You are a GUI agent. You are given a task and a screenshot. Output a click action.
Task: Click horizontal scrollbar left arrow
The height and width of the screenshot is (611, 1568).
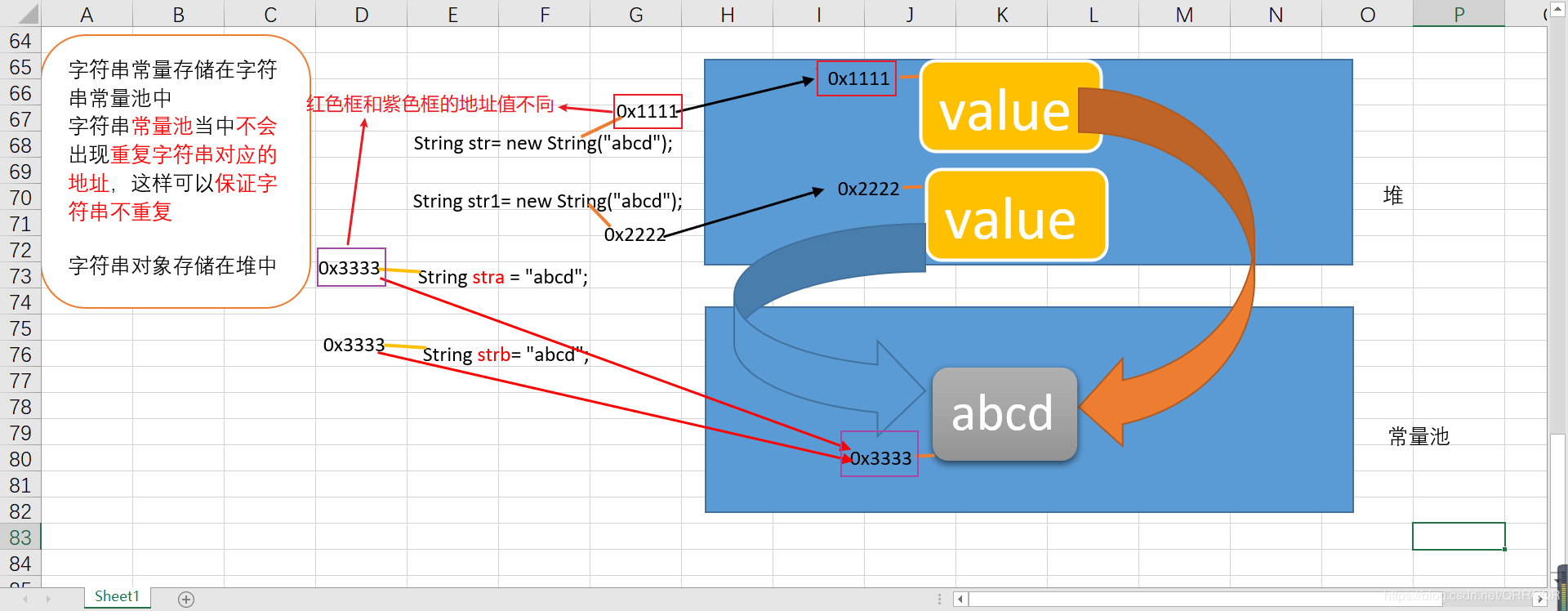pos(961,600)
